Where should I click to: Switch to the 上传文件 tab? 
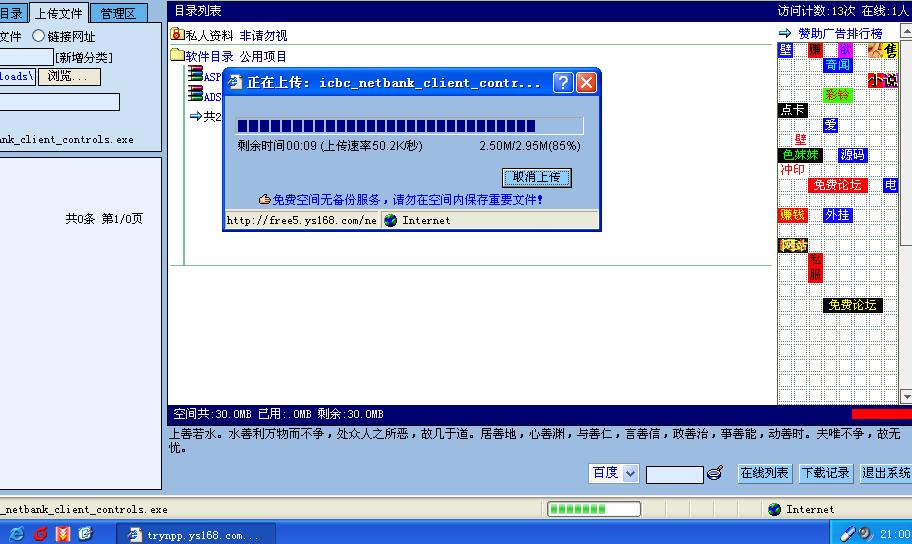tap(59, 13)
